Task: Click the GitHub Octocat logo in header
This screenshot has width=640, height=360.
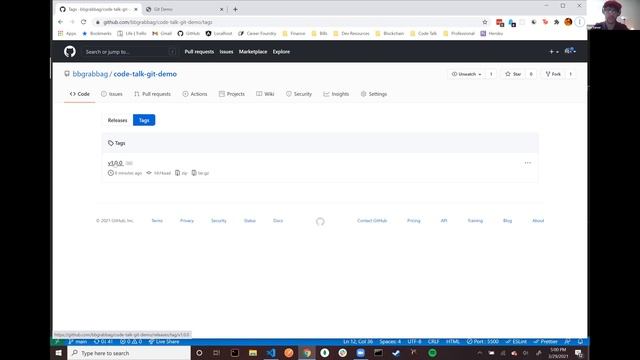Action: [70, 51]
